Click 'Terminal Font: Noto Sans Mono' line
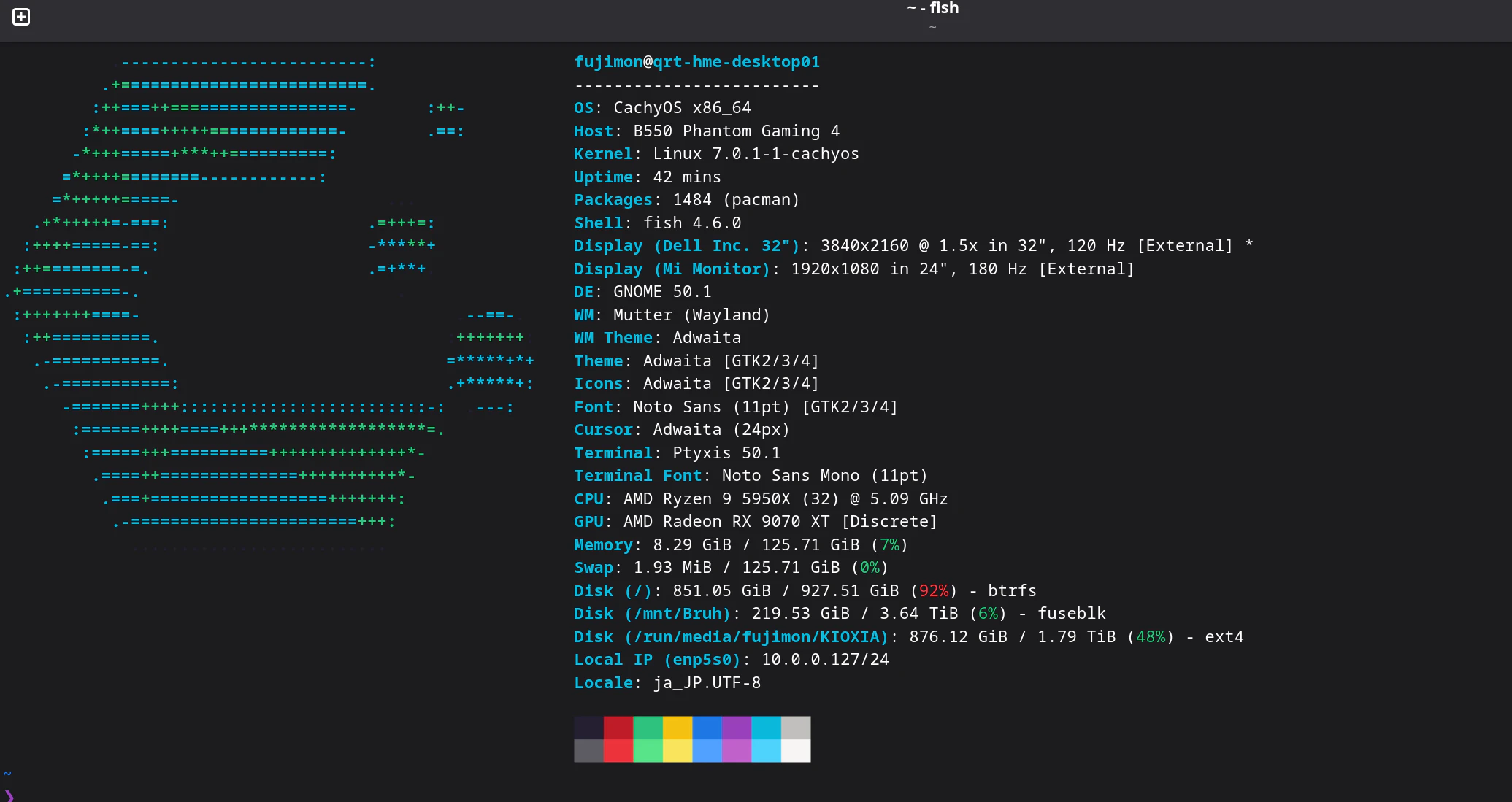This screenshot has width=1512, height=802. pyautogui.click(x=751, y=476)
